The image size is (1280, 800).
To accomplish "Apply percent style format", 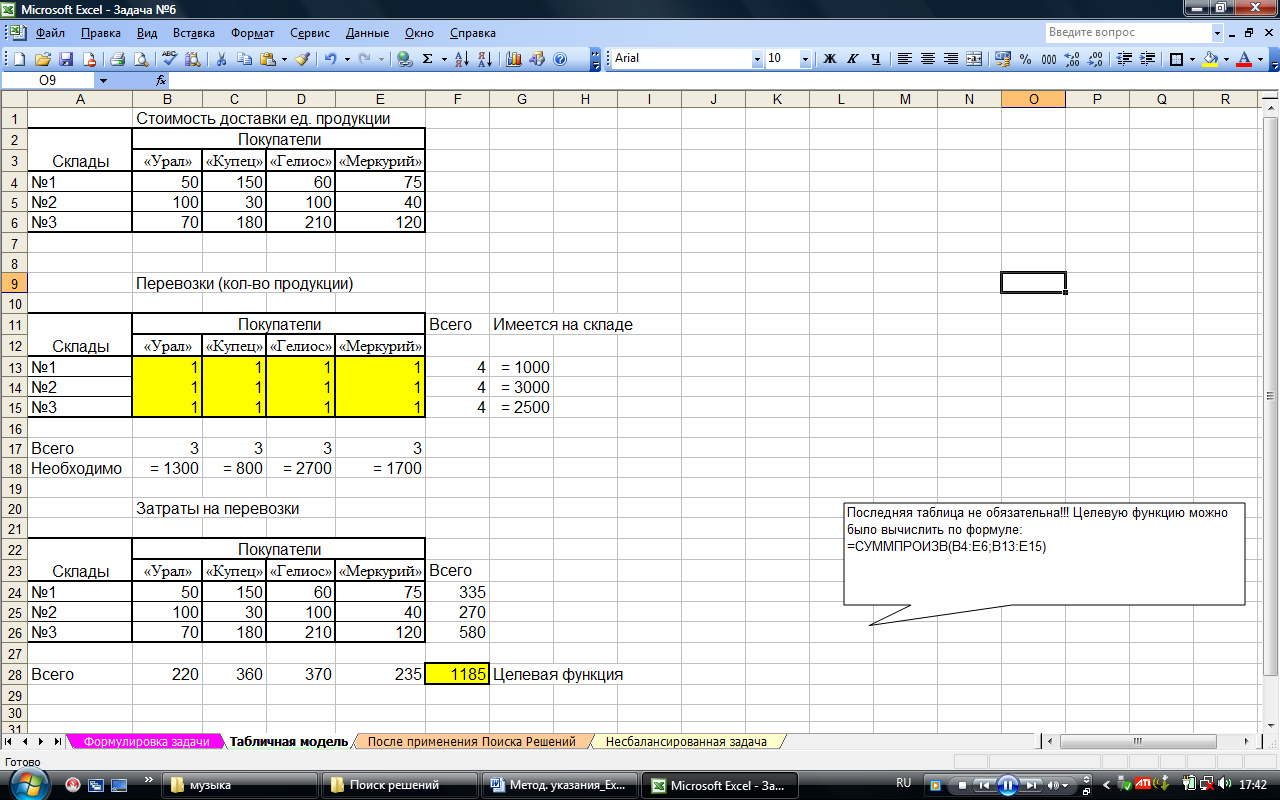I will (x=1026, y=59).
